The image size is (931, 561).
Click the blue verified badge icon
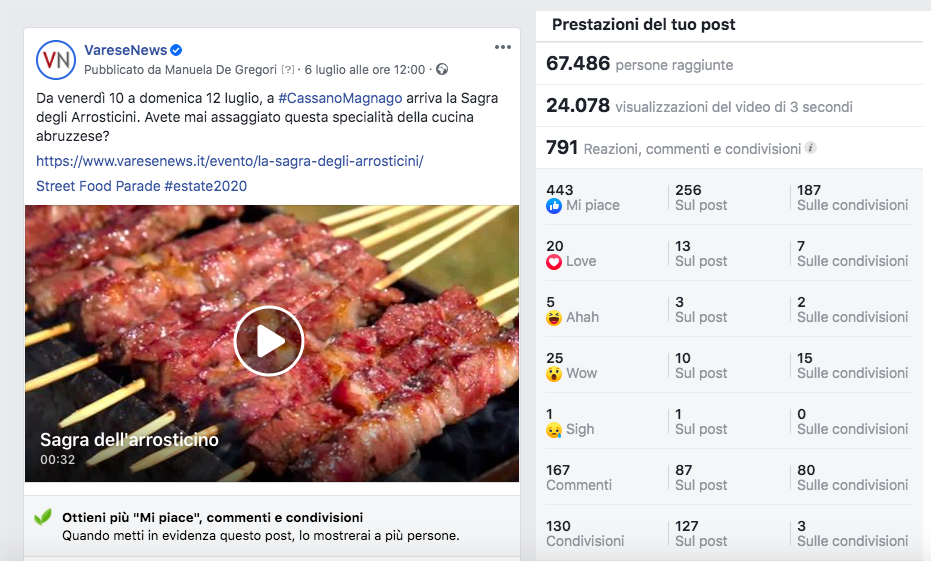click(176, 50)
